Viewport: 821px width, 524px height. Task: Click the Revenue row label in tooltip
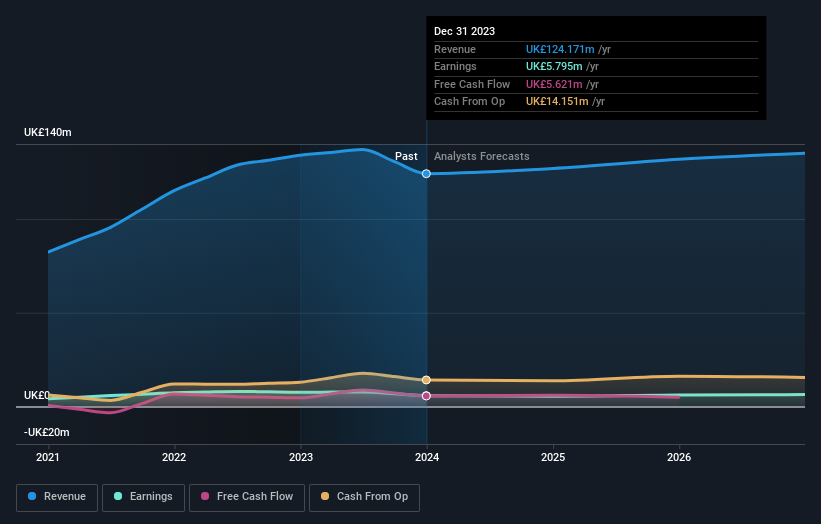455,49
